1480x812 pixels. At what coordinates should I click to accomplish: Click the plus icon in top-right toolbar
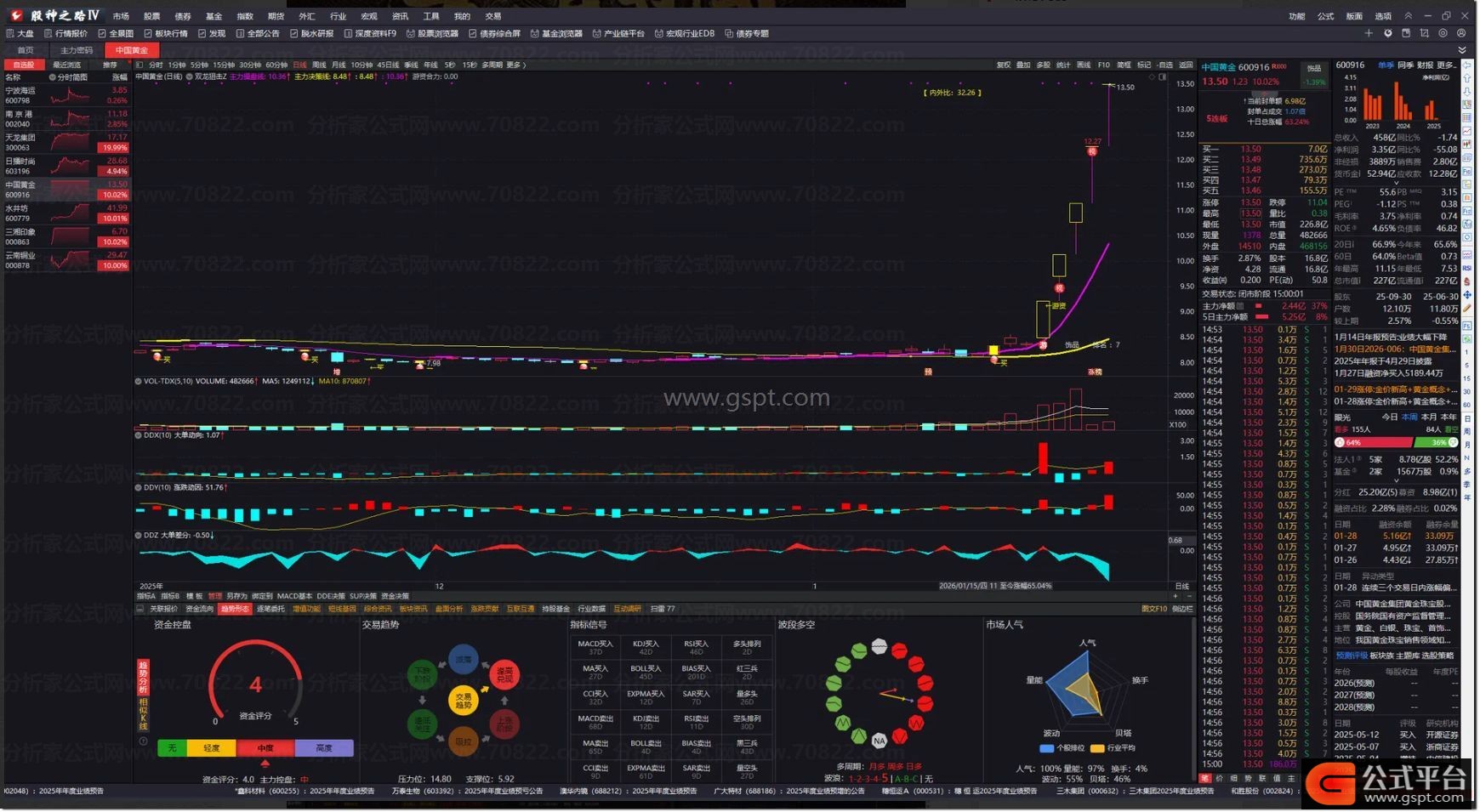pos(1369,33)
